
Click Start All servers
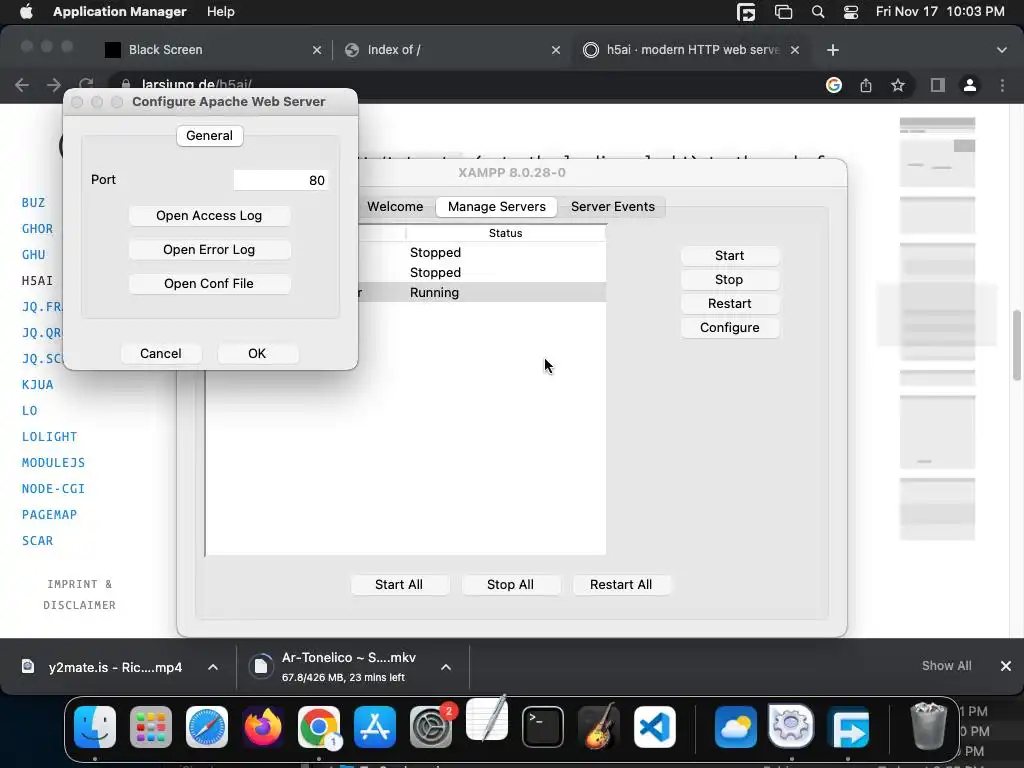[399, 584]
